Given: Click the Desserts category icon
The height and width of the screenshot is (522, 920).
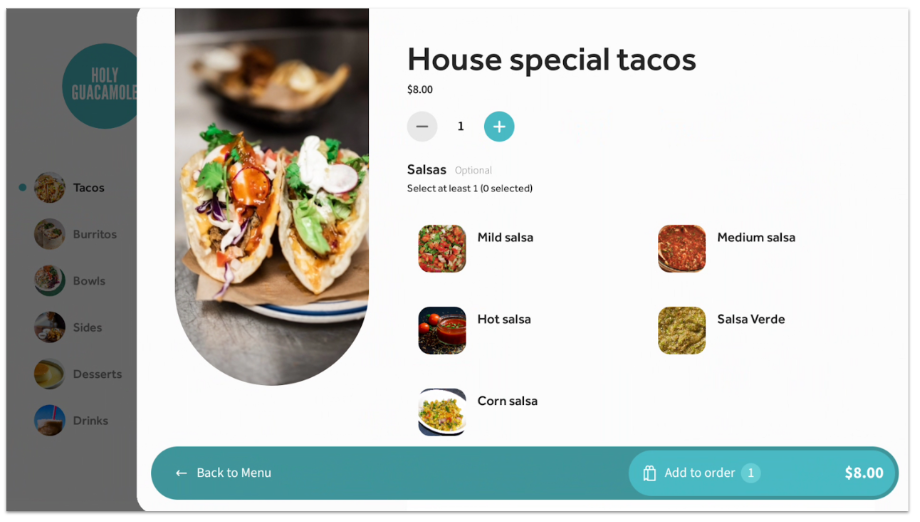Looking at the screenshot, I should (49, 374).
